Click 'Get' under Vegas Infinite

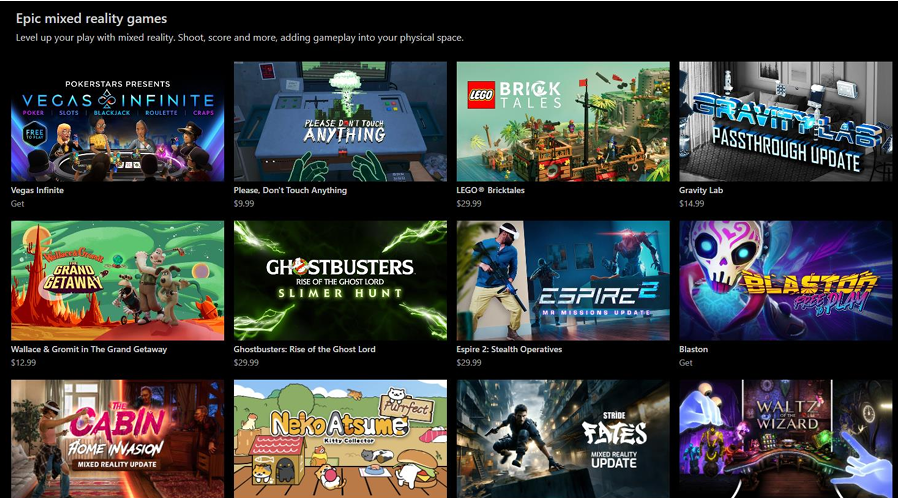17,204
